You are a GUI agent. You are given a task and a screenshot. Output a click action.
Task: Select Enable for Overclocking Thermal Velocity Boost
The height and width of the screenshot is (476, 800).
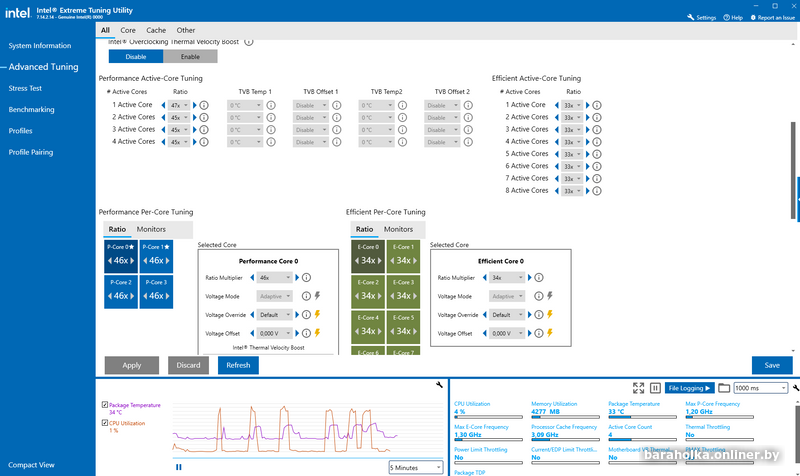(190, 57)
